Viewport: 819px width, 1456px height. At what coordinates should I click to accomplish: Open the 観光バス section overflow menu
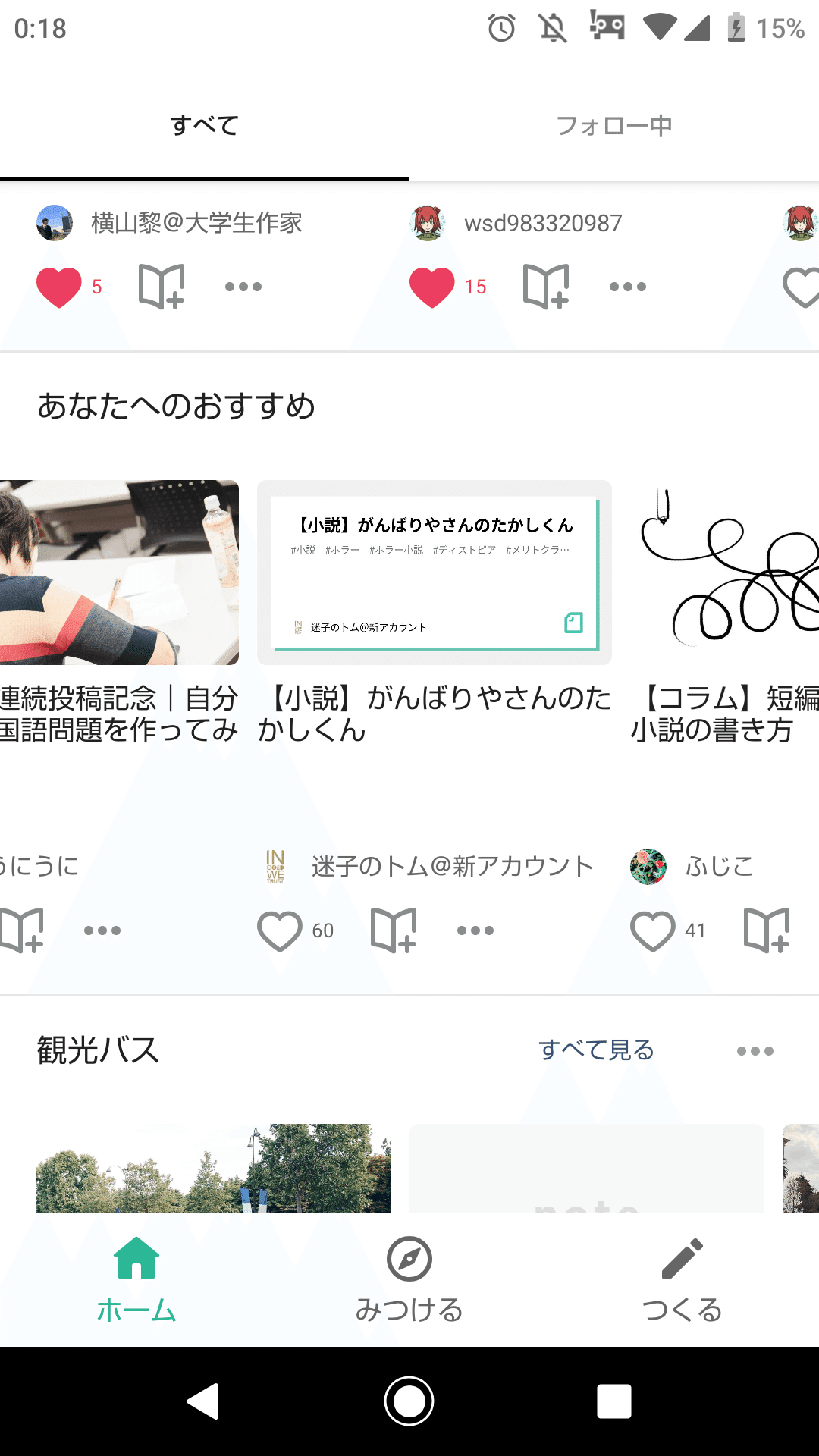tap(755, 1051)
